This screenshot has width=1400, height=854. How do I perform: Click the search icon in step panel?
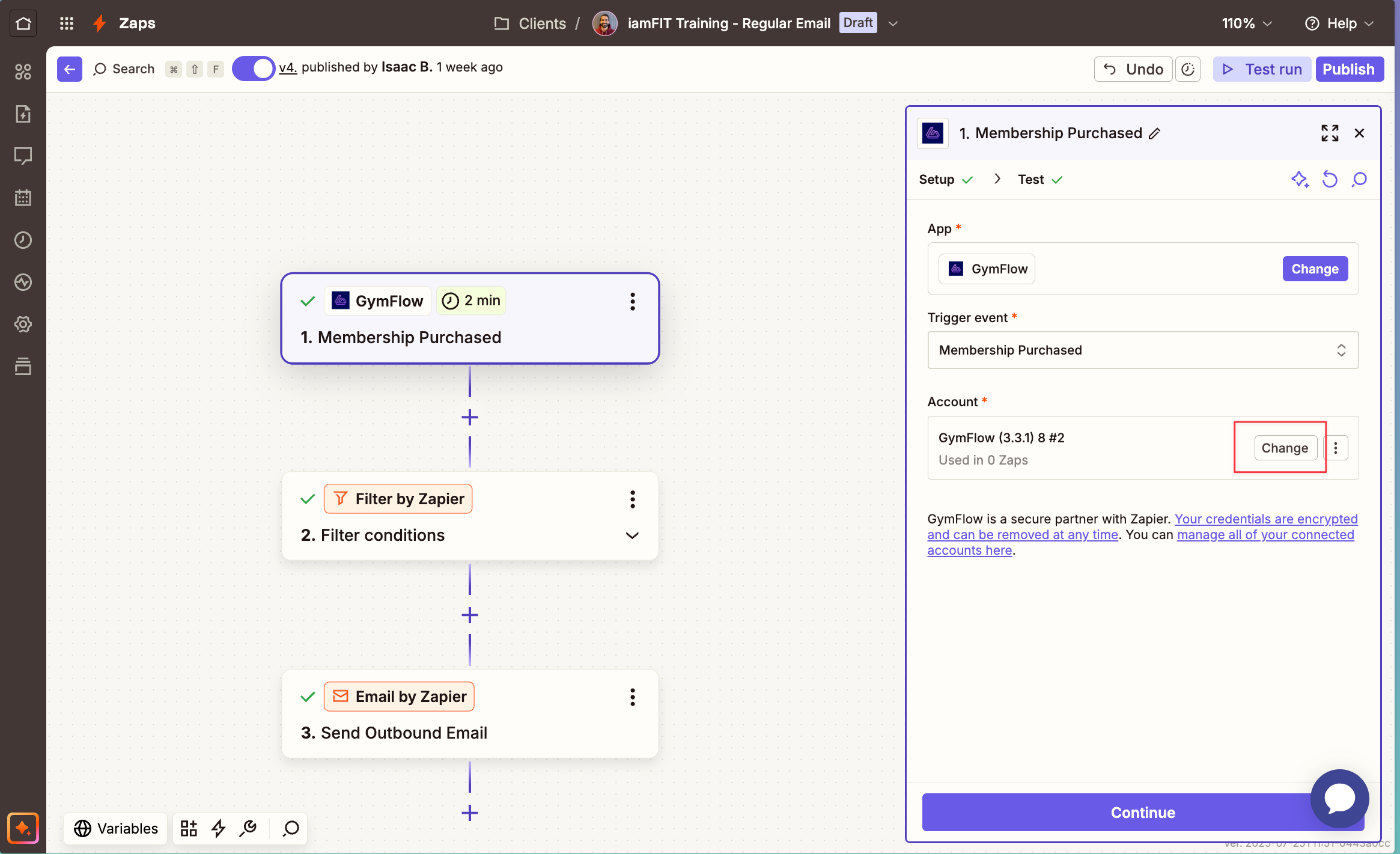click(x=1359, y=179)
